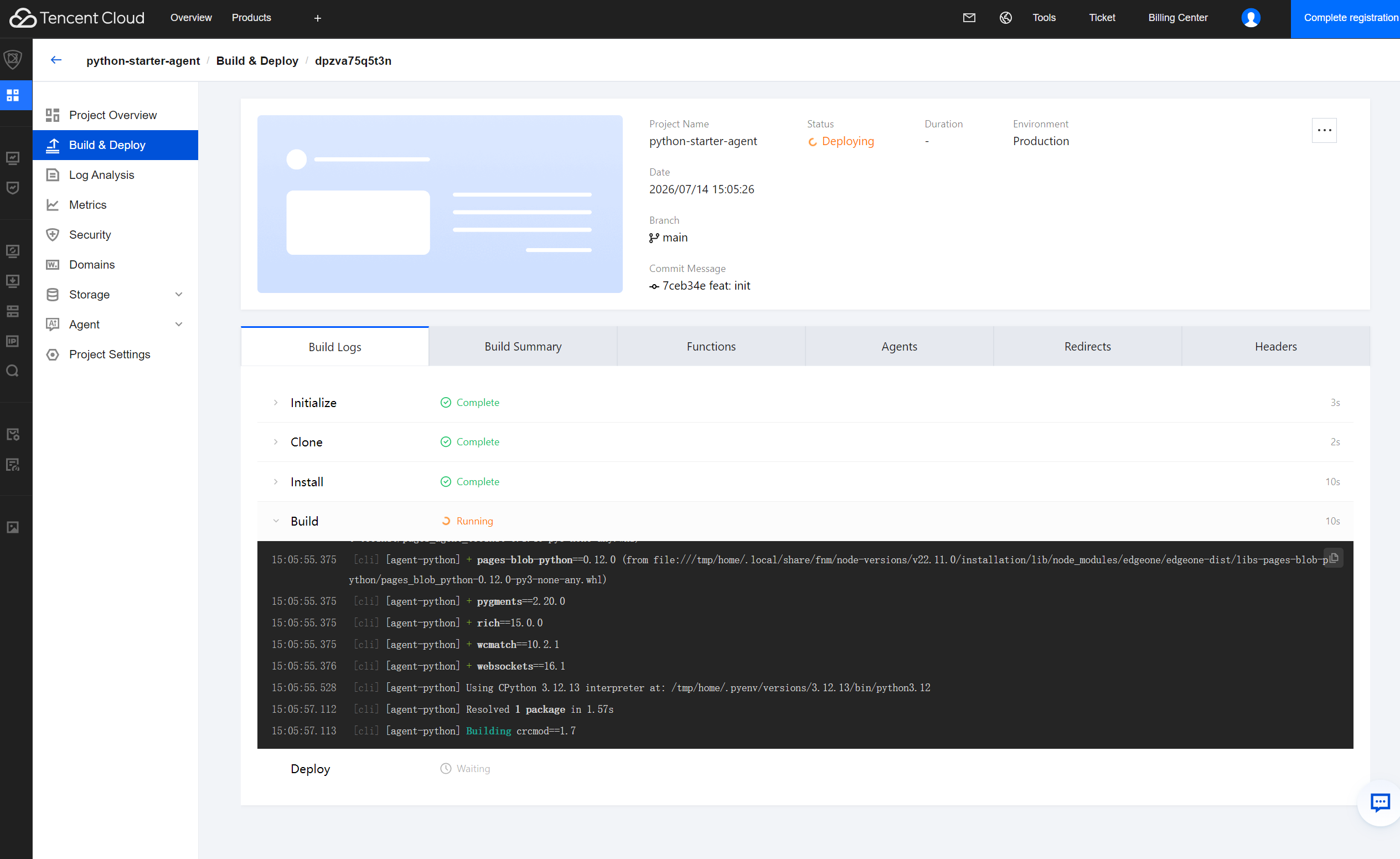1400x859 pixels.
Task: Open the chat support floating icon
Action: 1380,802
